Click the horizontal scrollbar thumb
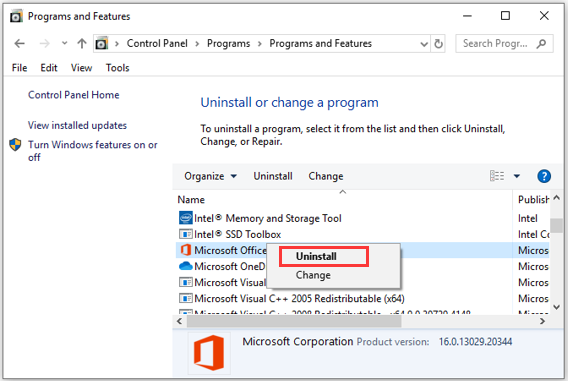 click(294, 321)
